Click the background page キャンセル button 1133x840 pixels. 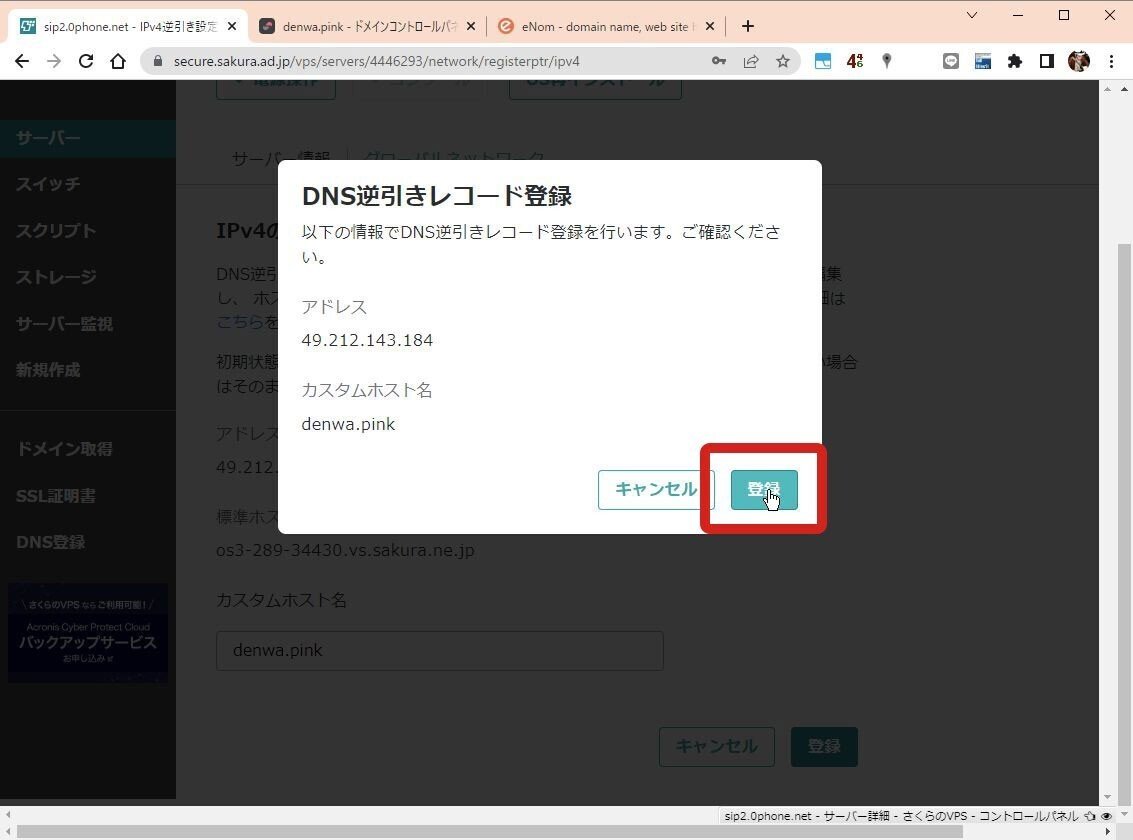click(x=717, y=747)
